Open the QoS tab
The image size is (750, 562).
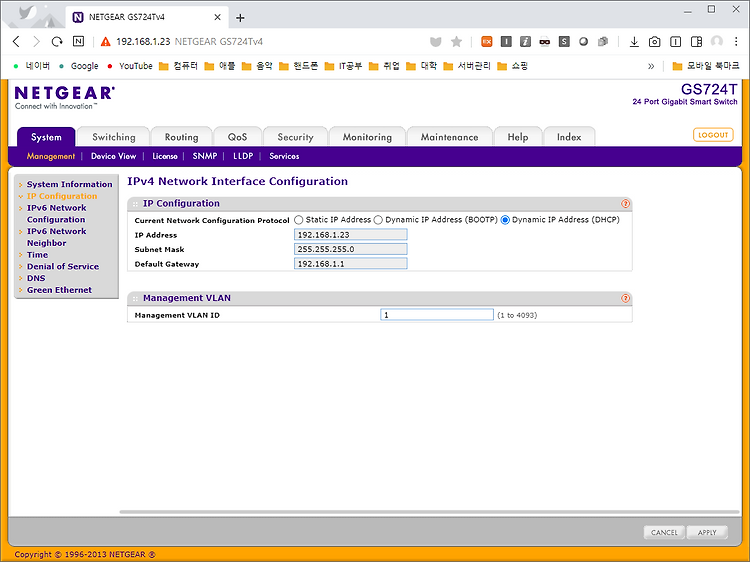coord(238,137)
